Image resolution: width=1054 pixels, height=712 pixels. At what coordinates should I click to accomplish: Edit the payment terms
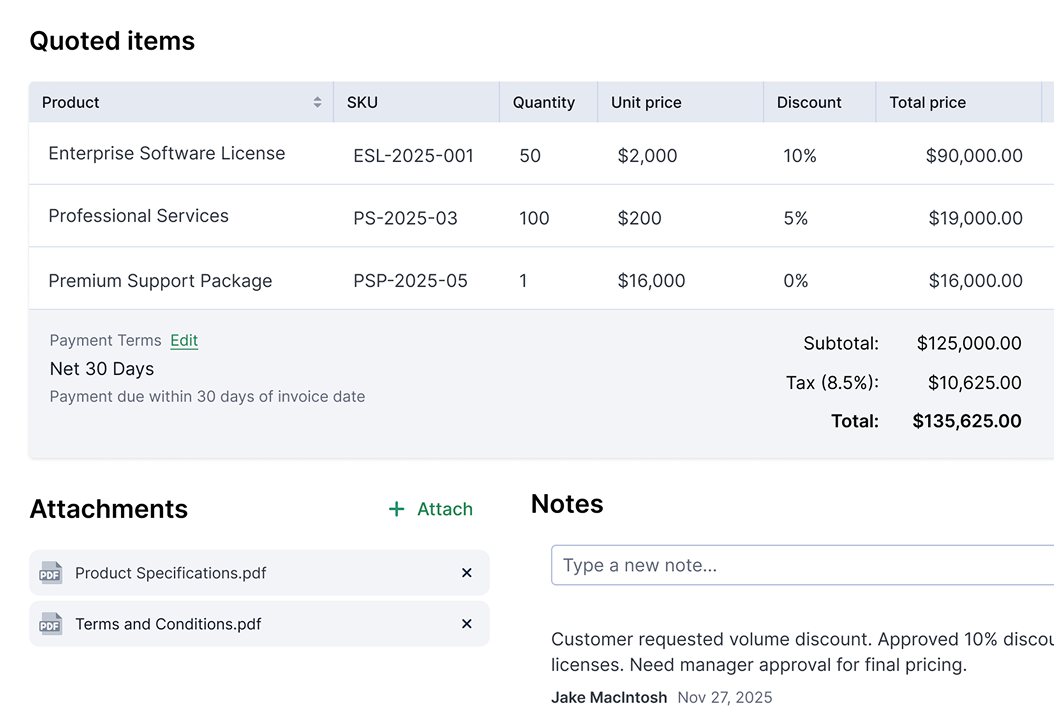click(x=184, y=340)
